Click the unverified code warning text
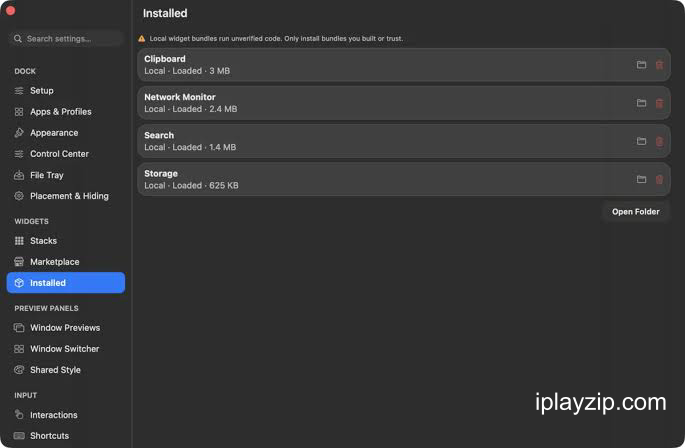This screenshot has height=448, width=685. (276, 38)
